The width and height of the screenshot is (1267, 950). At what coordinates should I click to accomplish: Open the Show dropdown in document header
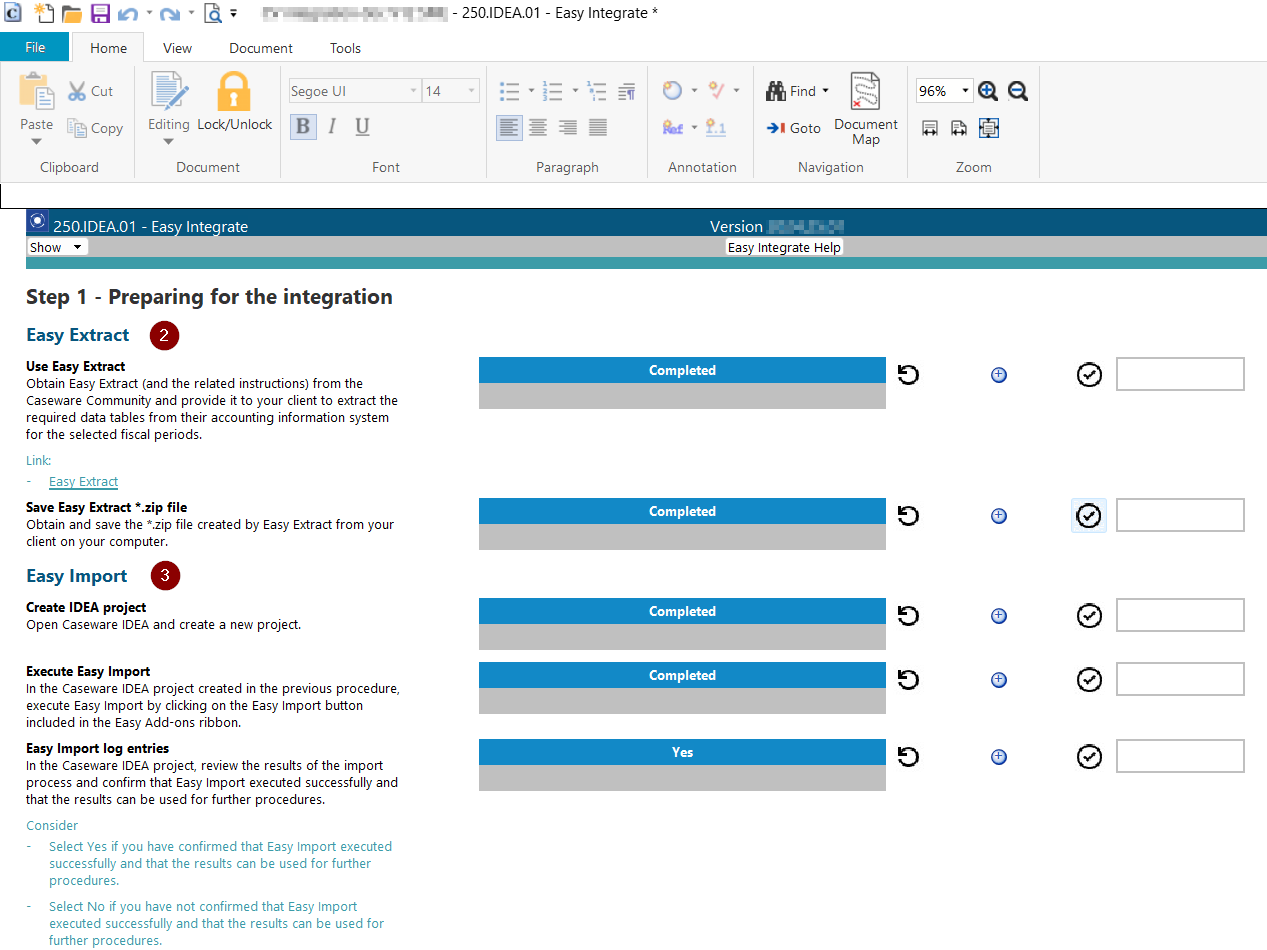point(57,247)
